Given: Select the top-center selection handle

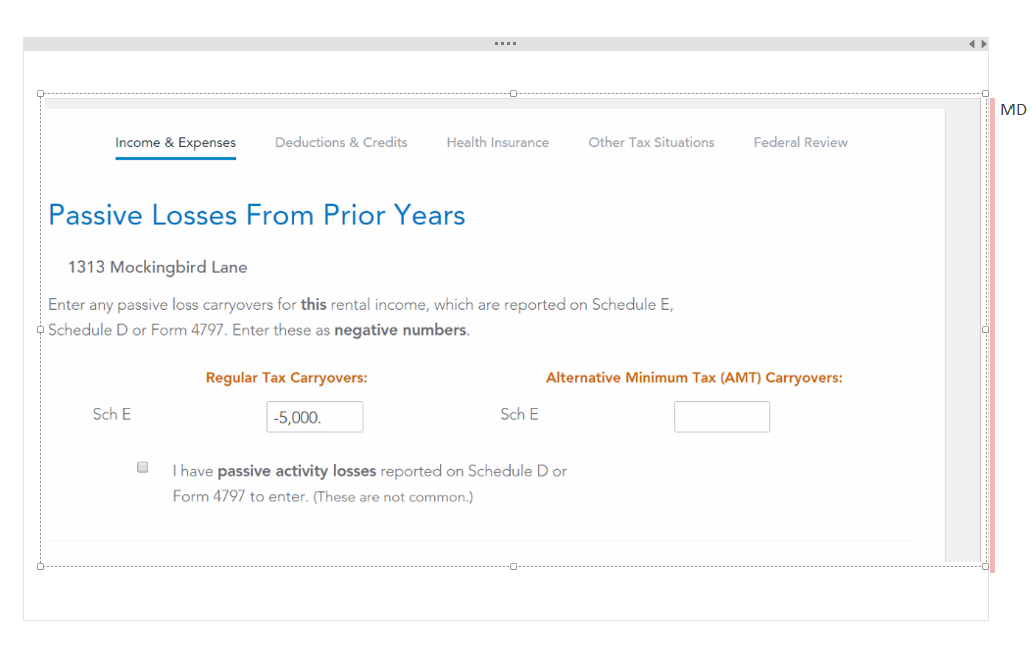Looking at the screenshot, I should (x=513, y=94).
